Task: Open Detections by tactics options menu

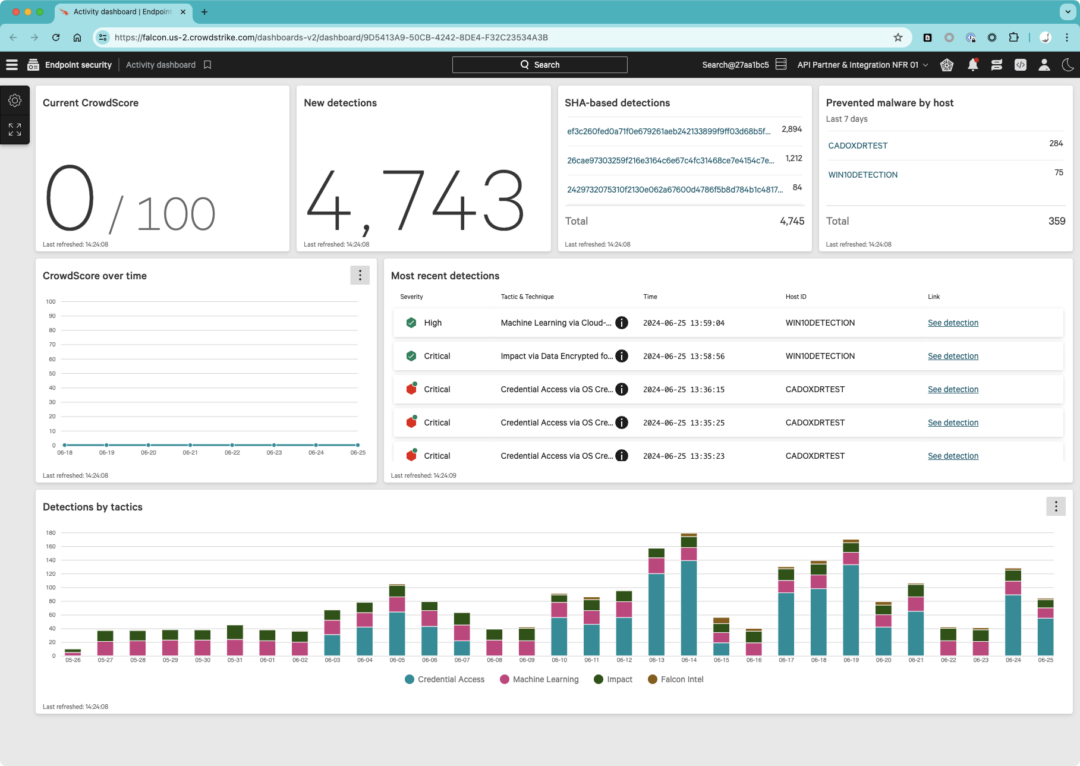Action: (x=1056, y=506)
